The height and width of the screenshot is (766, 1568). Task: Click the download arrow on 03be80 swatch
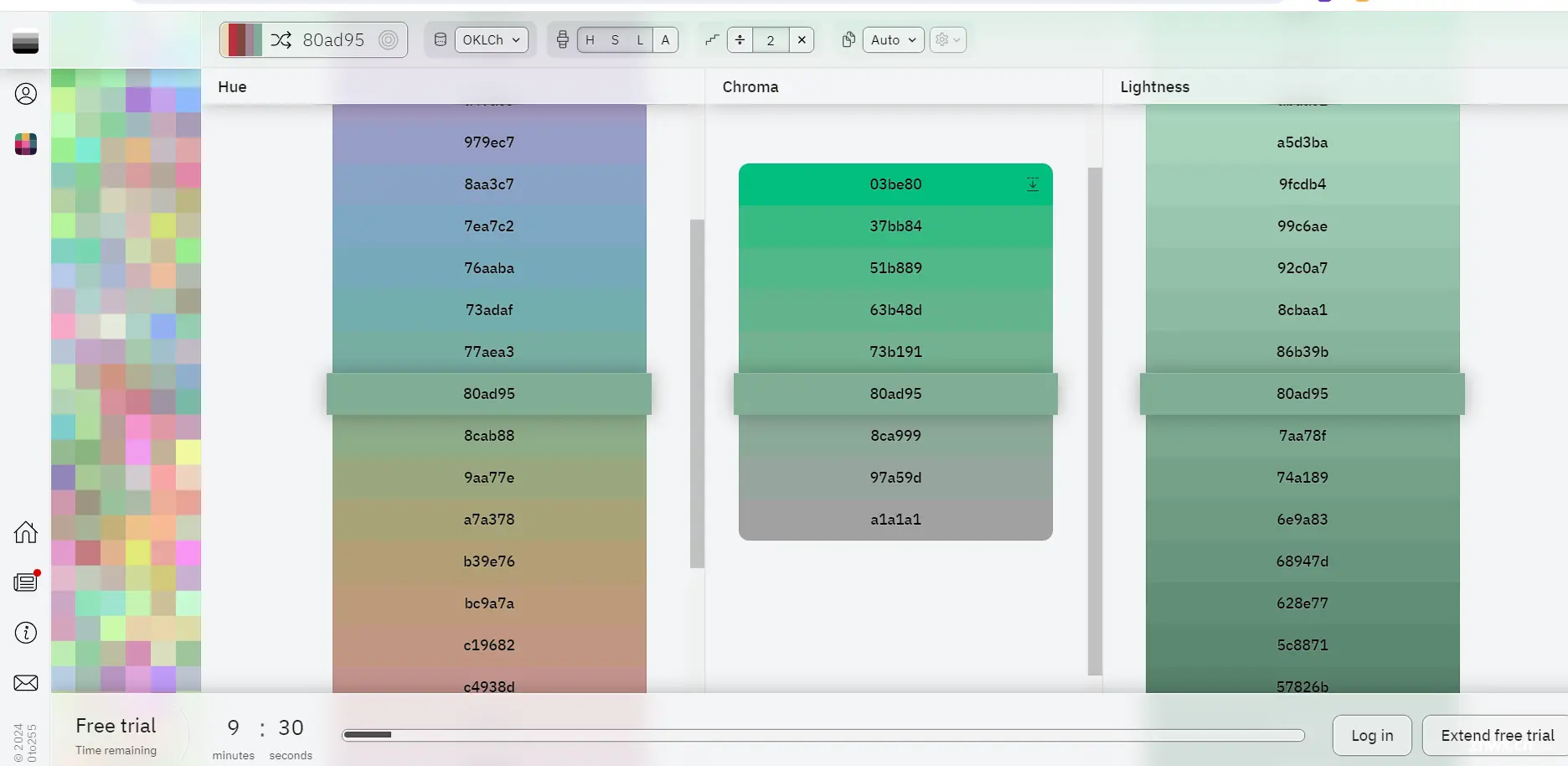click(x=1033, y=184)
